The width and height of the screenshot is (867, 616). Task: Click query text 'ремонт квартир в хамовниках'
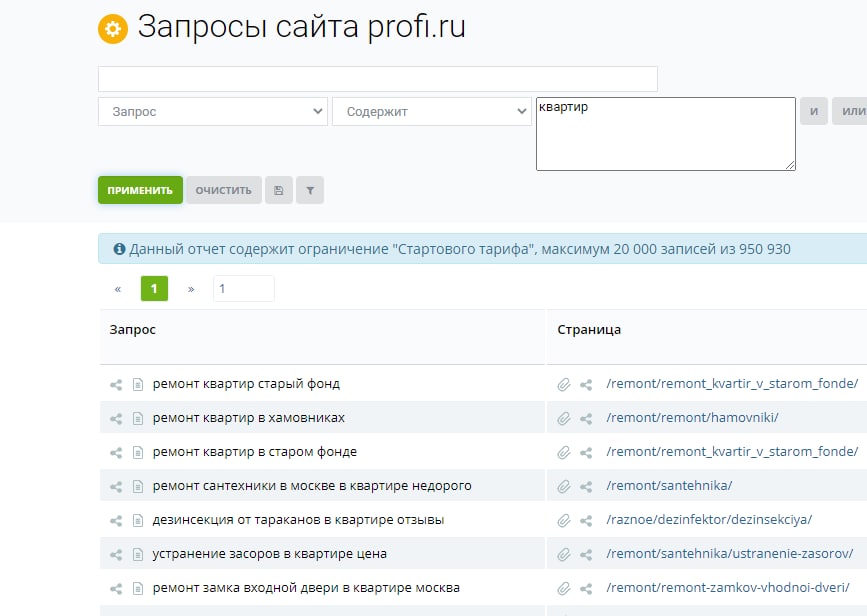pos(248,418)
